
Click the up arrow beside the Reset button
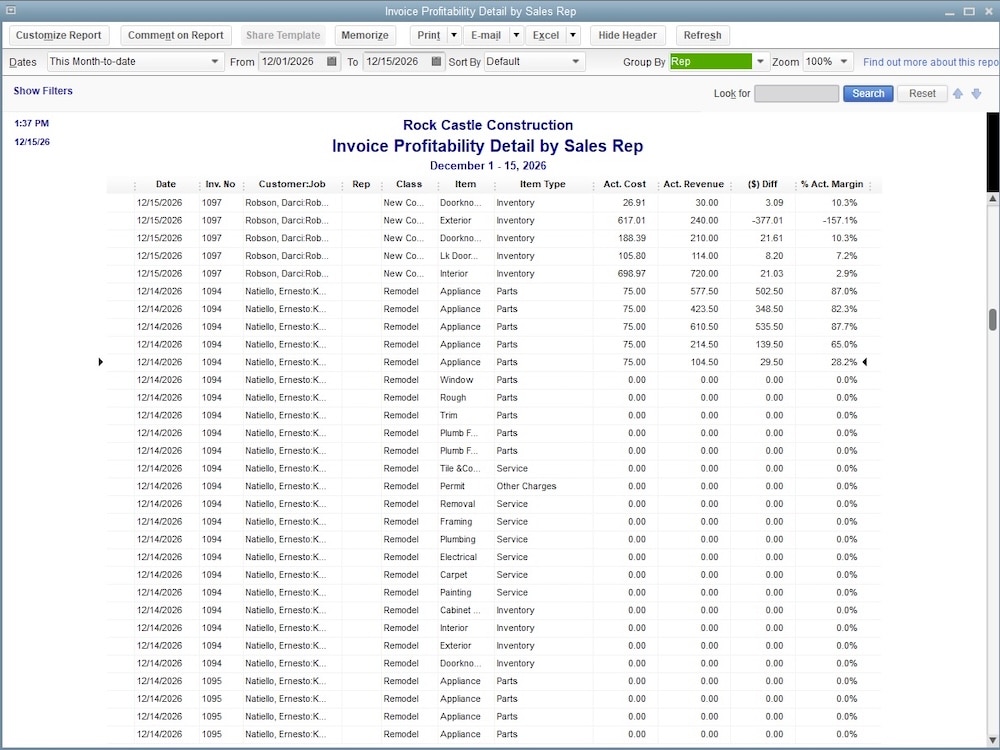pyautogui.click(x=958, y=93)
